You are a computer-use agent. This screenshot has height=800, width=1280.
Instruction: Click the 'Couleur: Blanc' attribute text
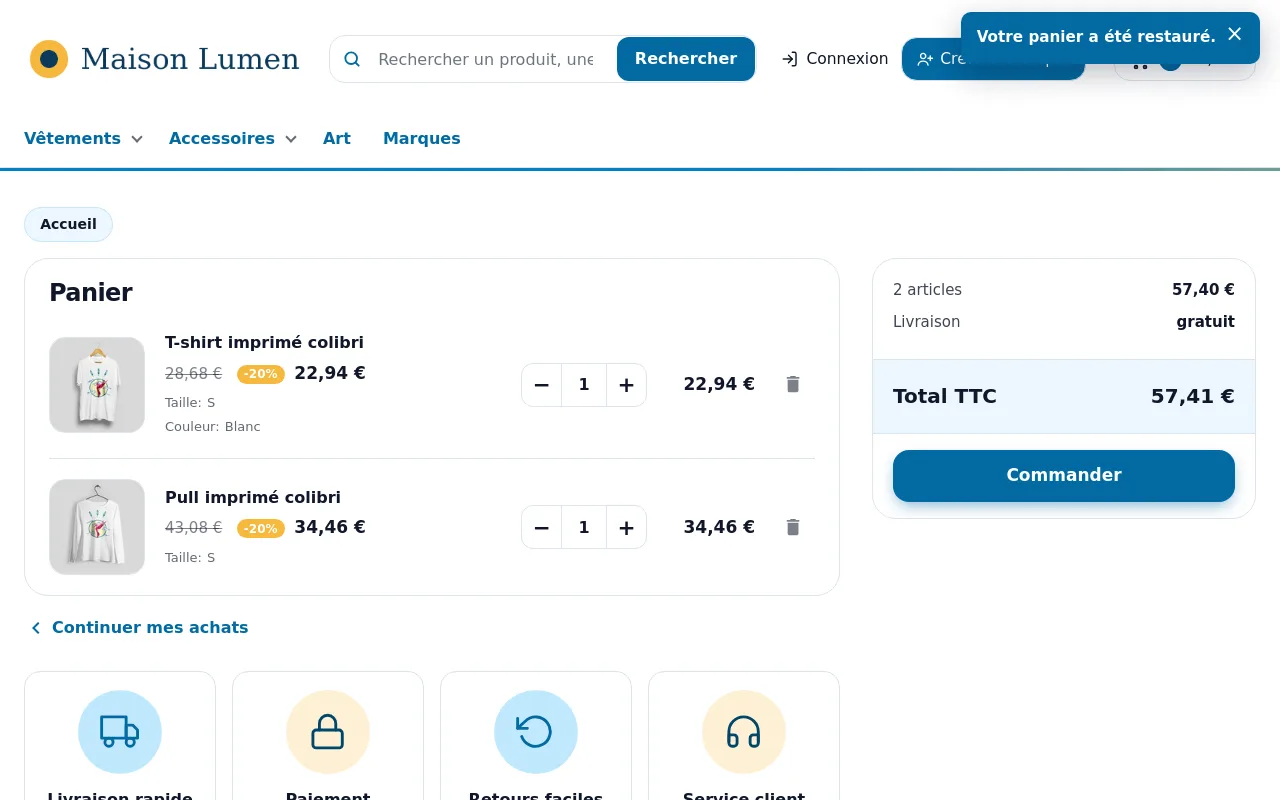212,426
